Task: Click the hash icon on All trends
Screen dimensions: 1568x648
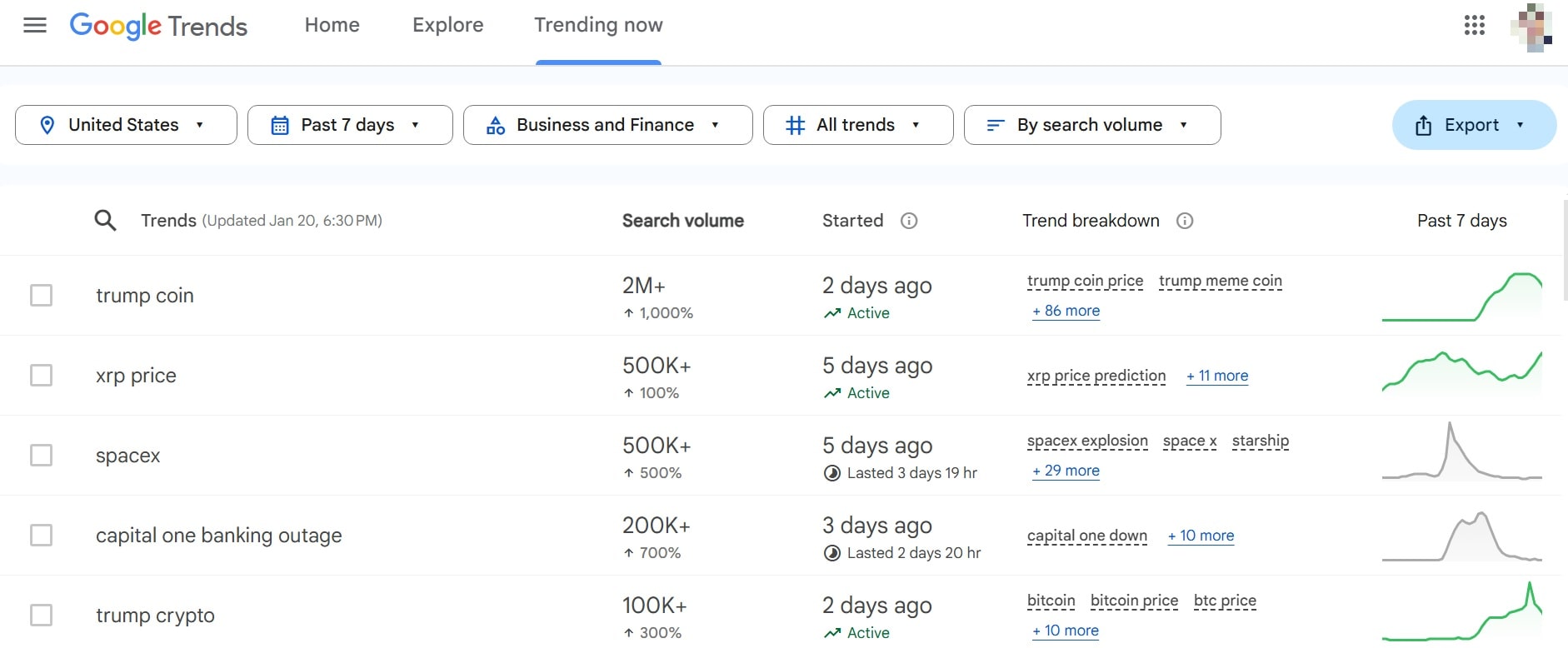Action: [x=796, y=125]
